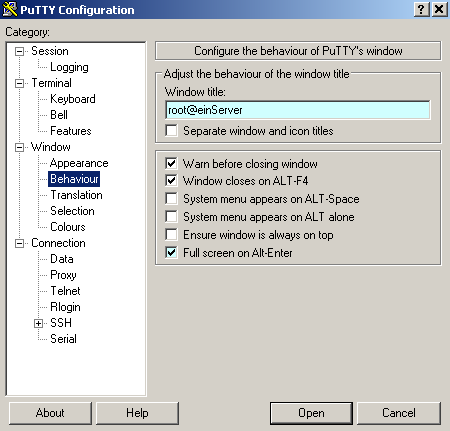Select the Session category
This screenshot has height=431, width=450.
(50, 51)
